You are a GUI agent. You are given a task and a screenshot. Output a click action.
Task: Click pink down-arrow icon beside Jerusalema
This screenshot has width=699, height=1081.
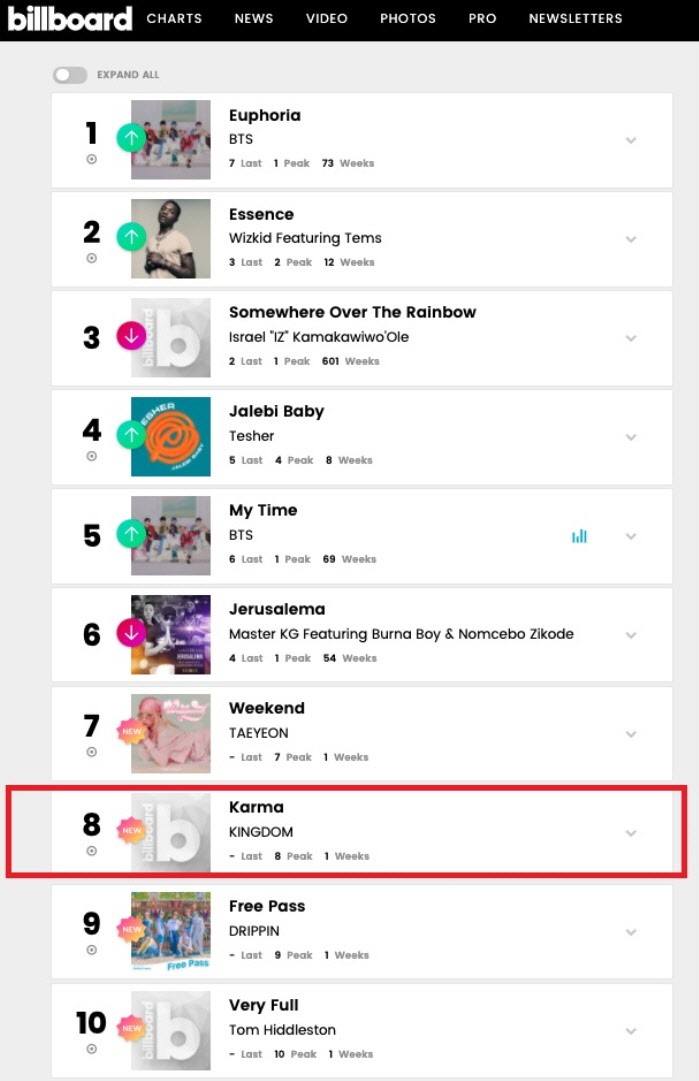coord(131,633)
